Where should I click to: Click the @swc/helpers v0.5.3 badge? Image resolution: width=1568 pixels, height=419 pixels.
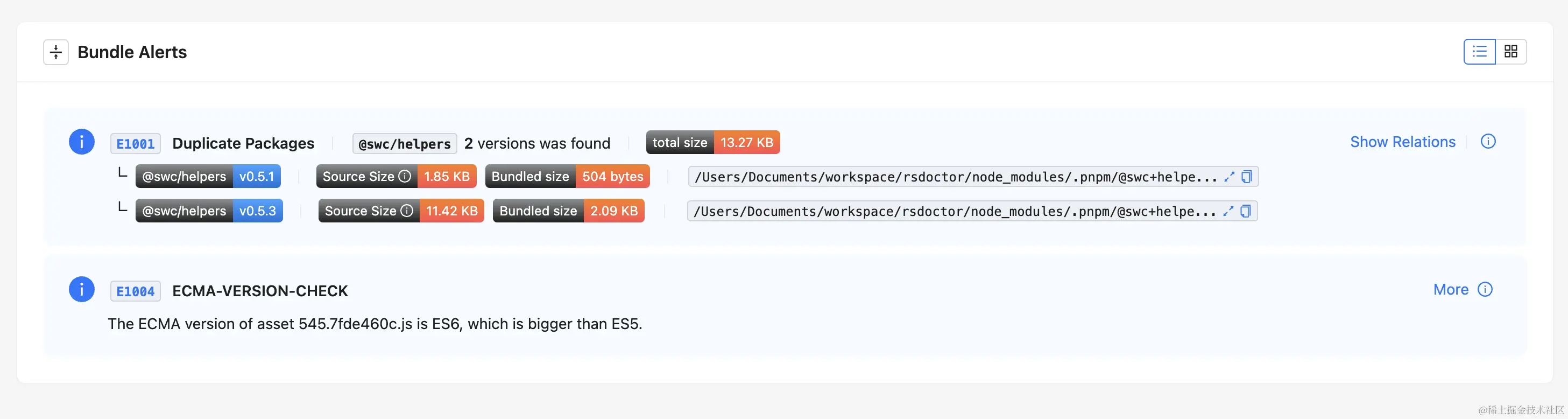coord(209,211)
